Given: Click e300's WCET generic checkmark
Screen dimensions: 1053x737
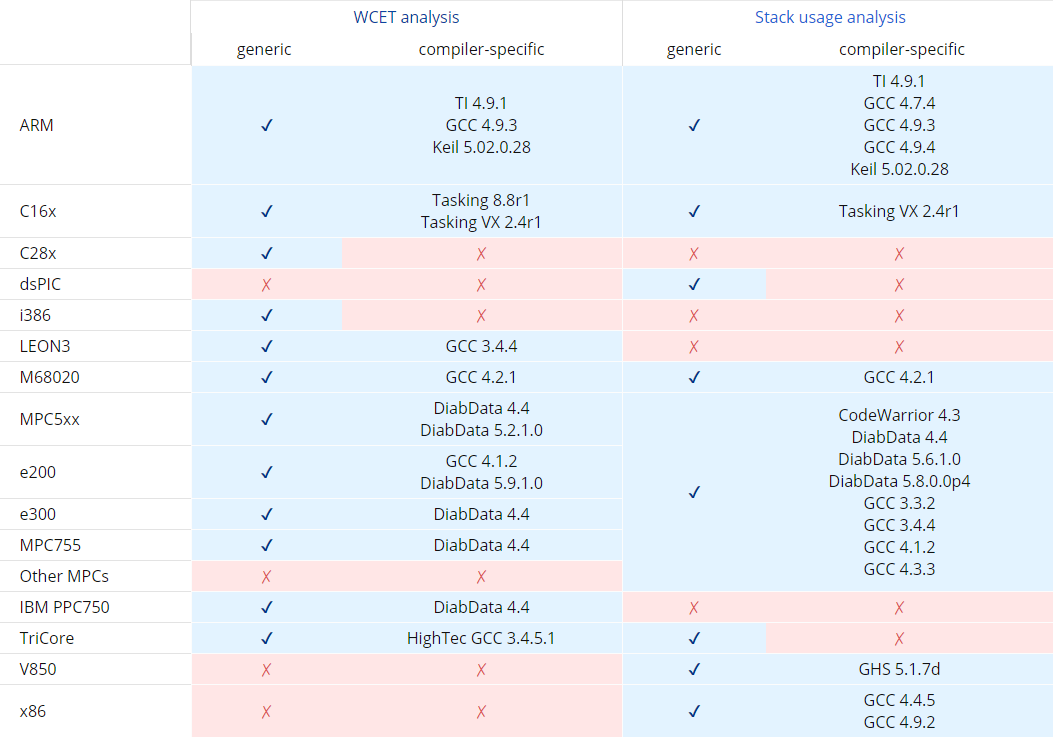Looking at the screenshot, I should 267,515.
